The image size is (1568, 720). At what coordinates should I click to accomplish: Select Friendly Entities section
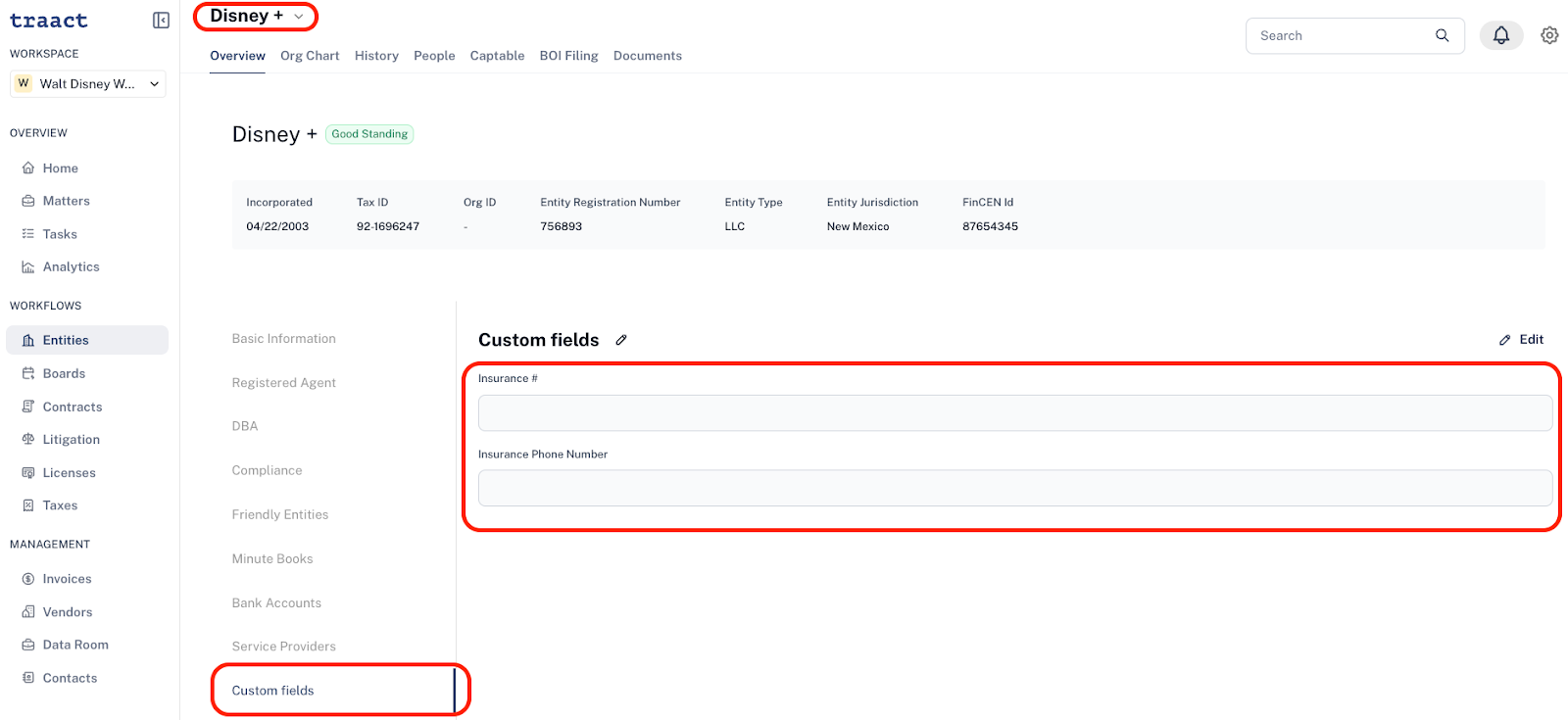pos(280,514)
